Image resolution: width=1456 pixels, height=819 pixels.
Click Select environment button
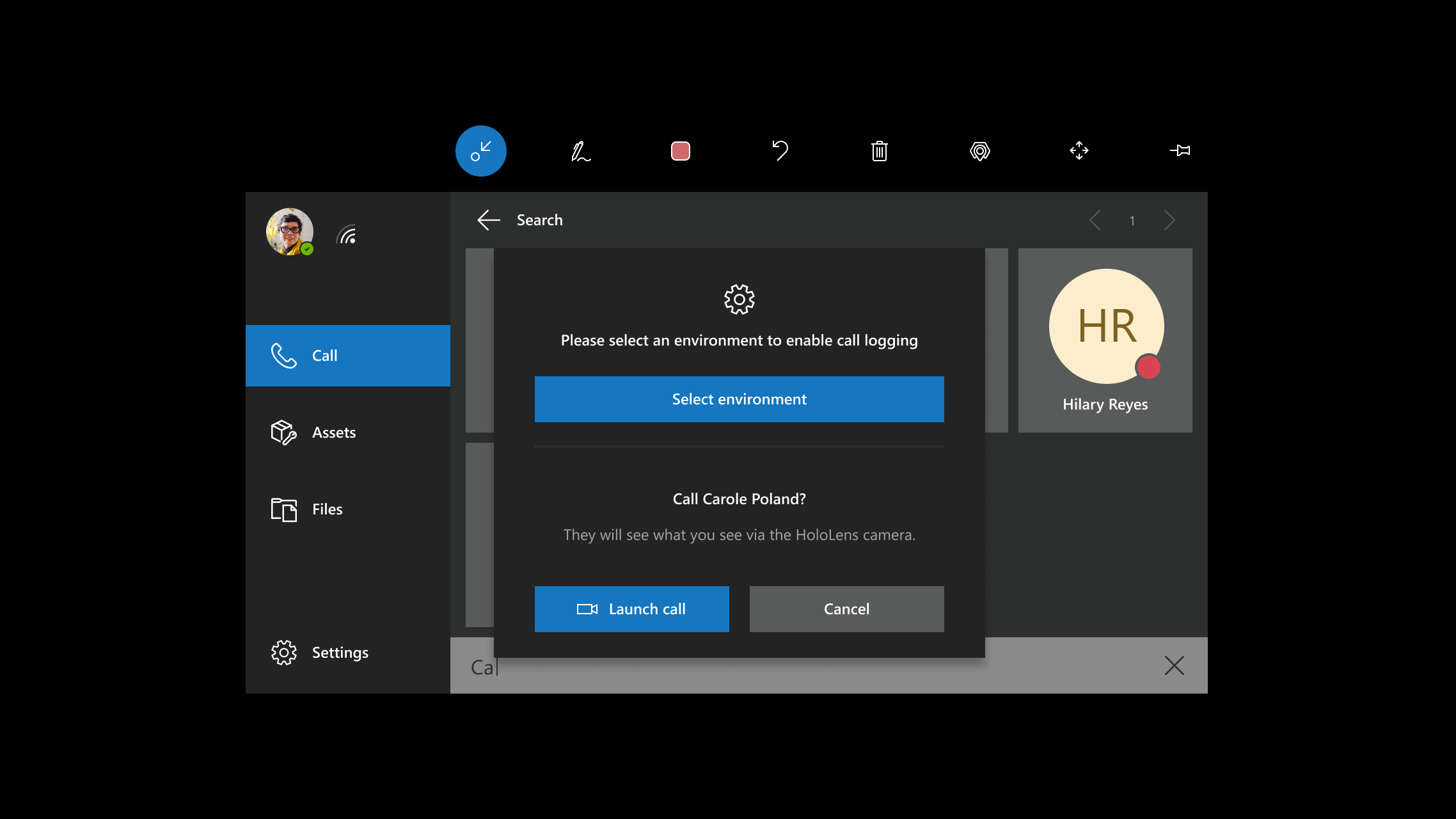[740, 399]
